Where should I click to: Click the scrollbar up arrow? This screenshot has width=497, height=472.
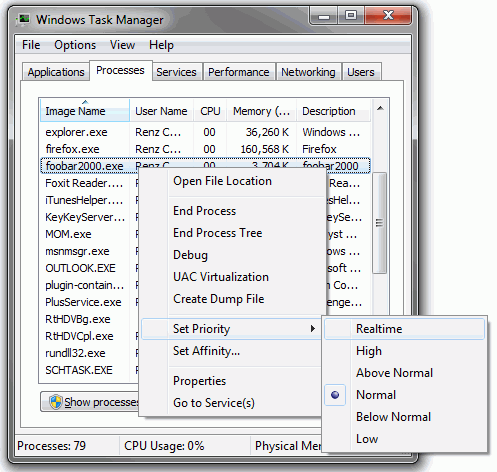pos(380,108)
